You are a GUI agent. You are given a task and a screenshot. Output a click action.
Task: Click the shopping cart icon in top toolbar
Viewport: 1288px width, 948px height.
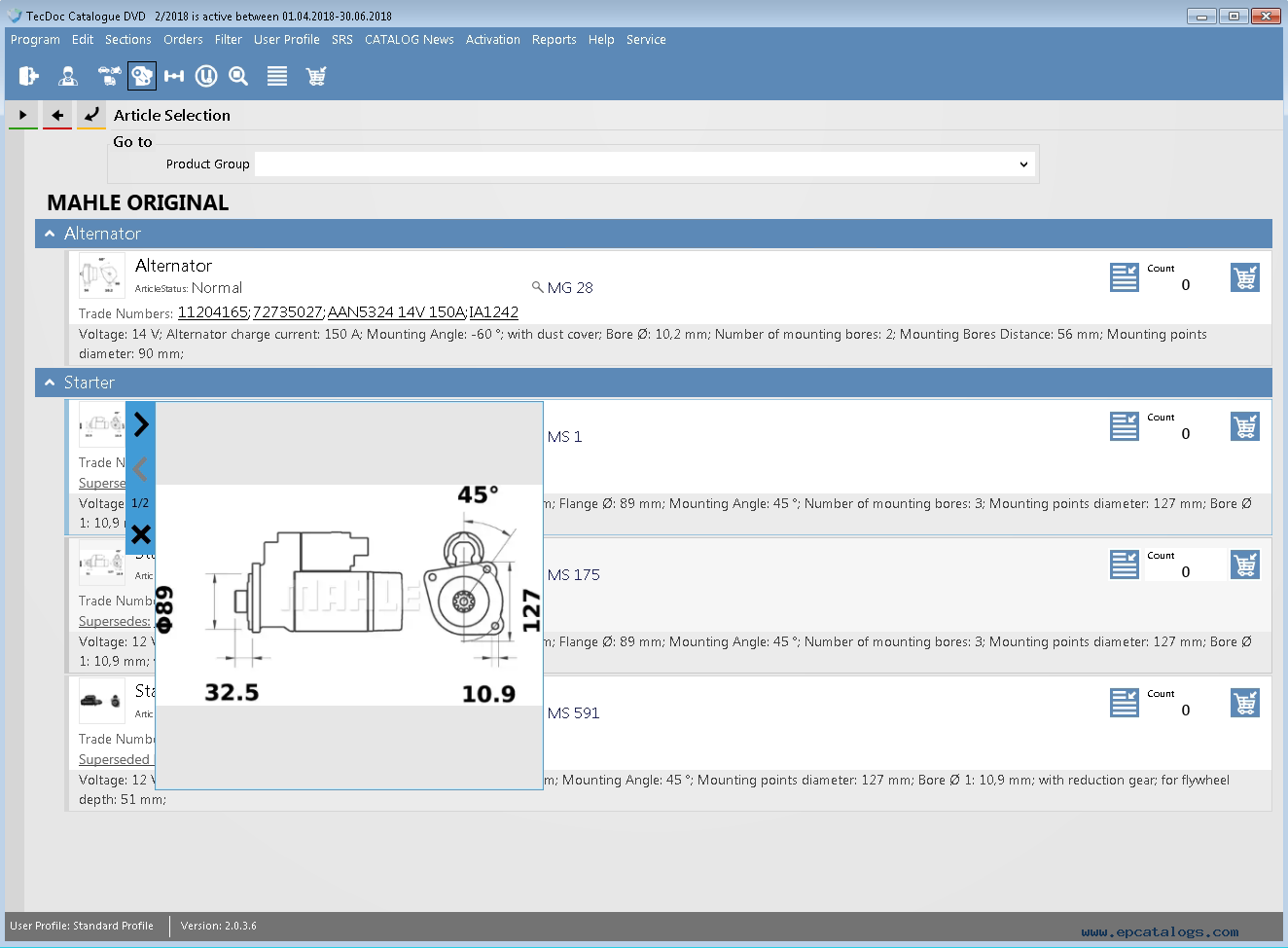pos(315,76)
